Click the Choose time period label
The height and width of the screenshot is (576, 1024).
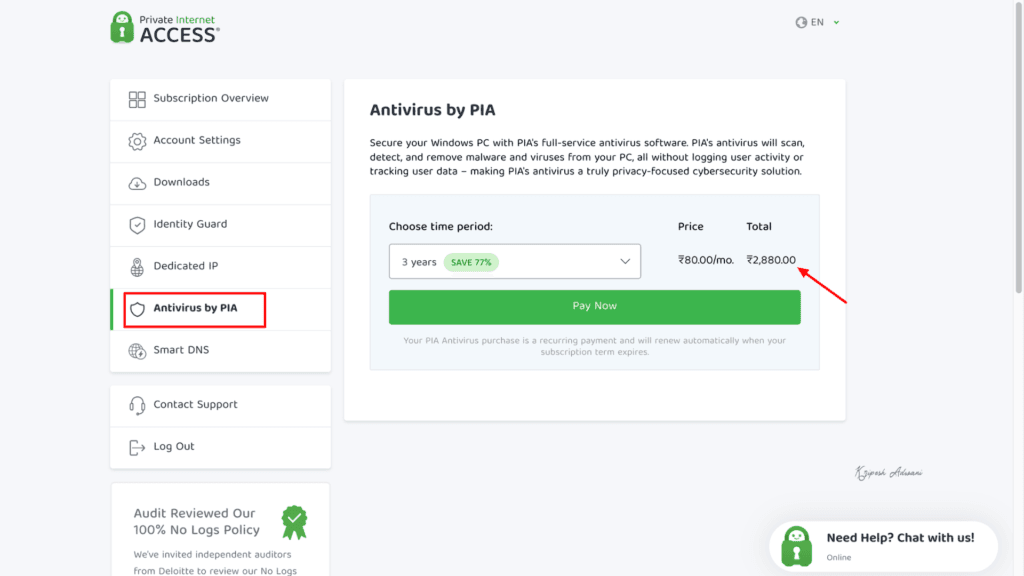coord(441,227)
